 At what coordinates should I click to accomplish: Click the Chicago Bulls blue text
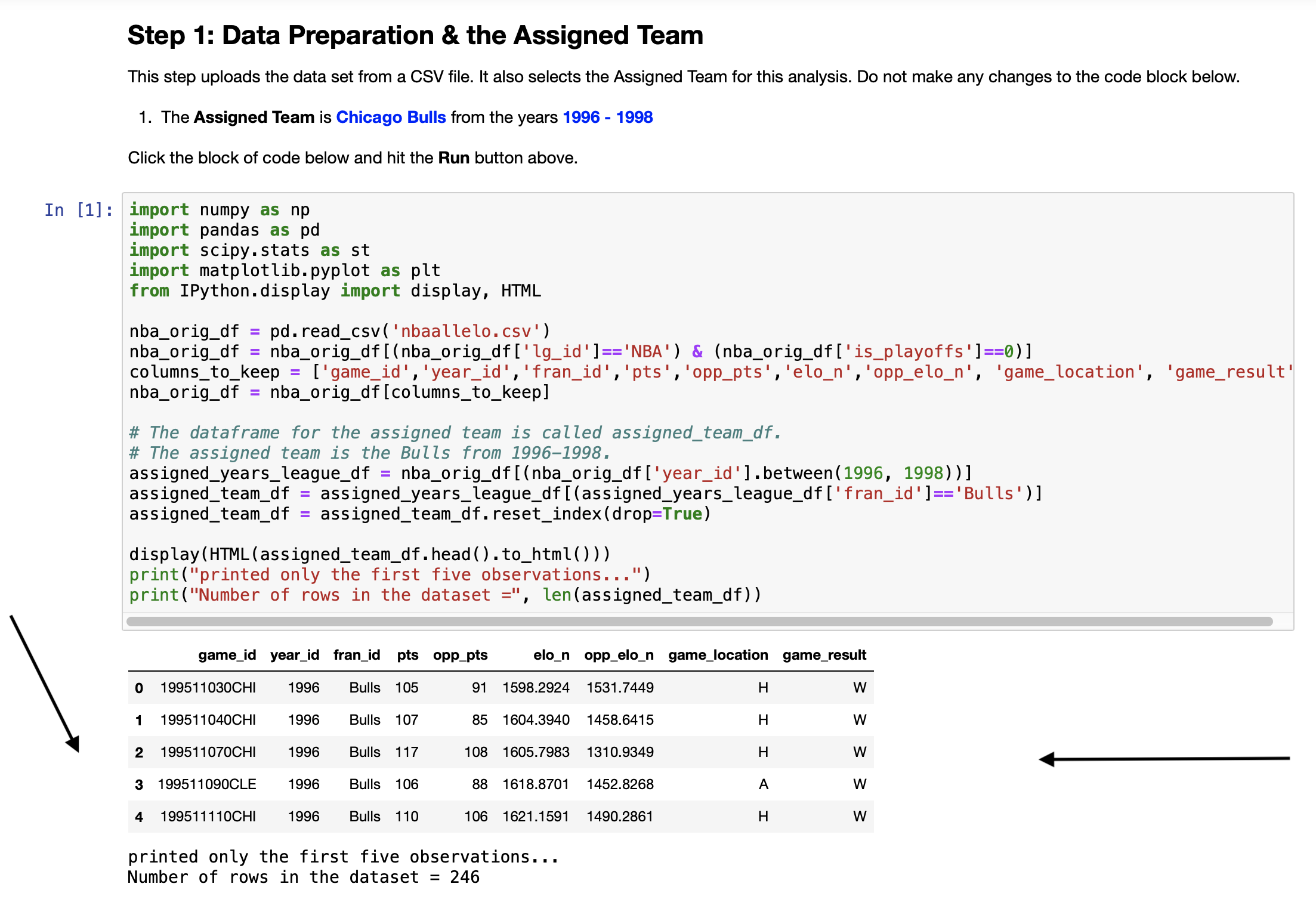(391, 117)
